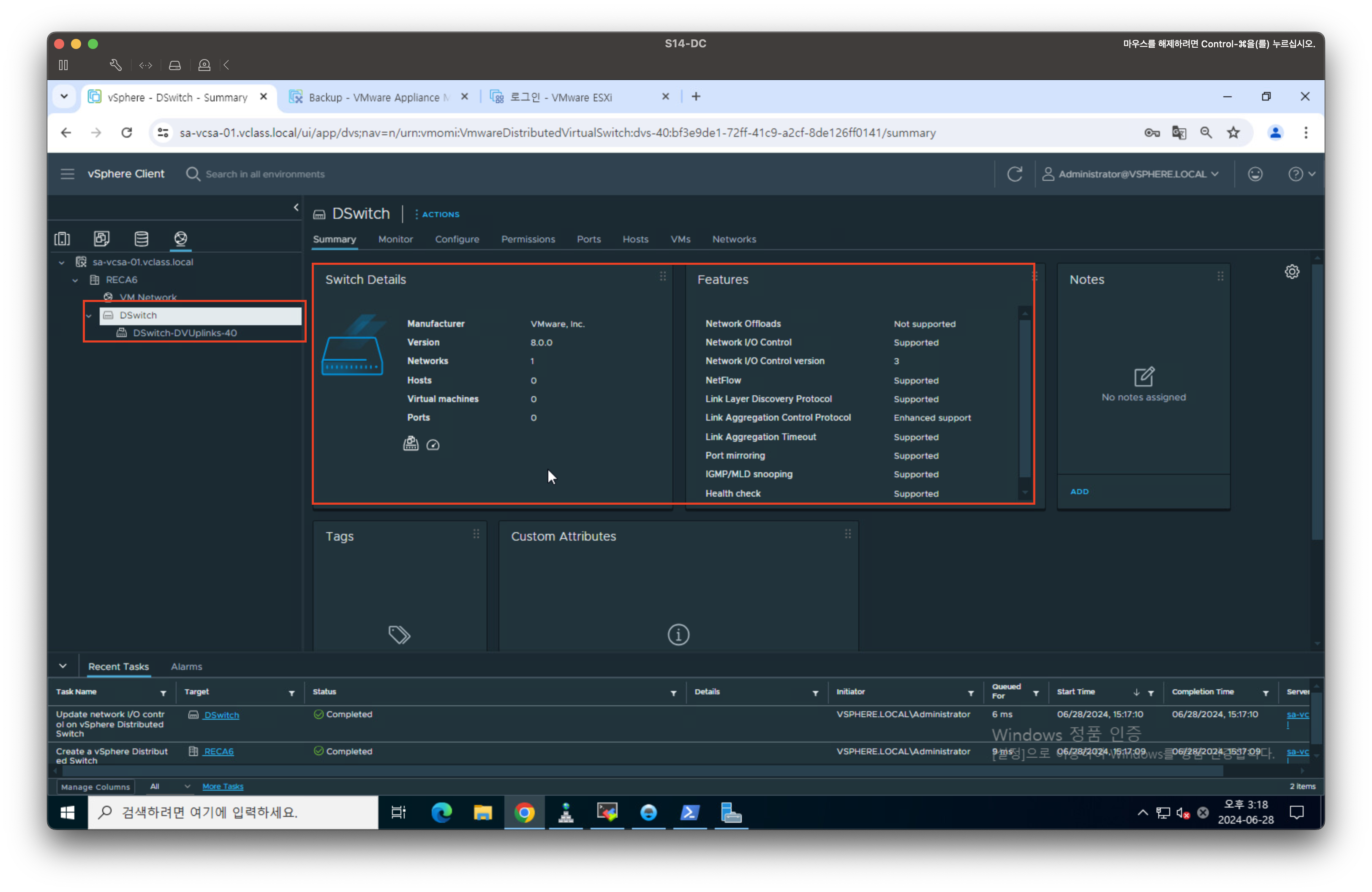Open the Alarms tab
The image size is (1372, 892).
(186, 667)
